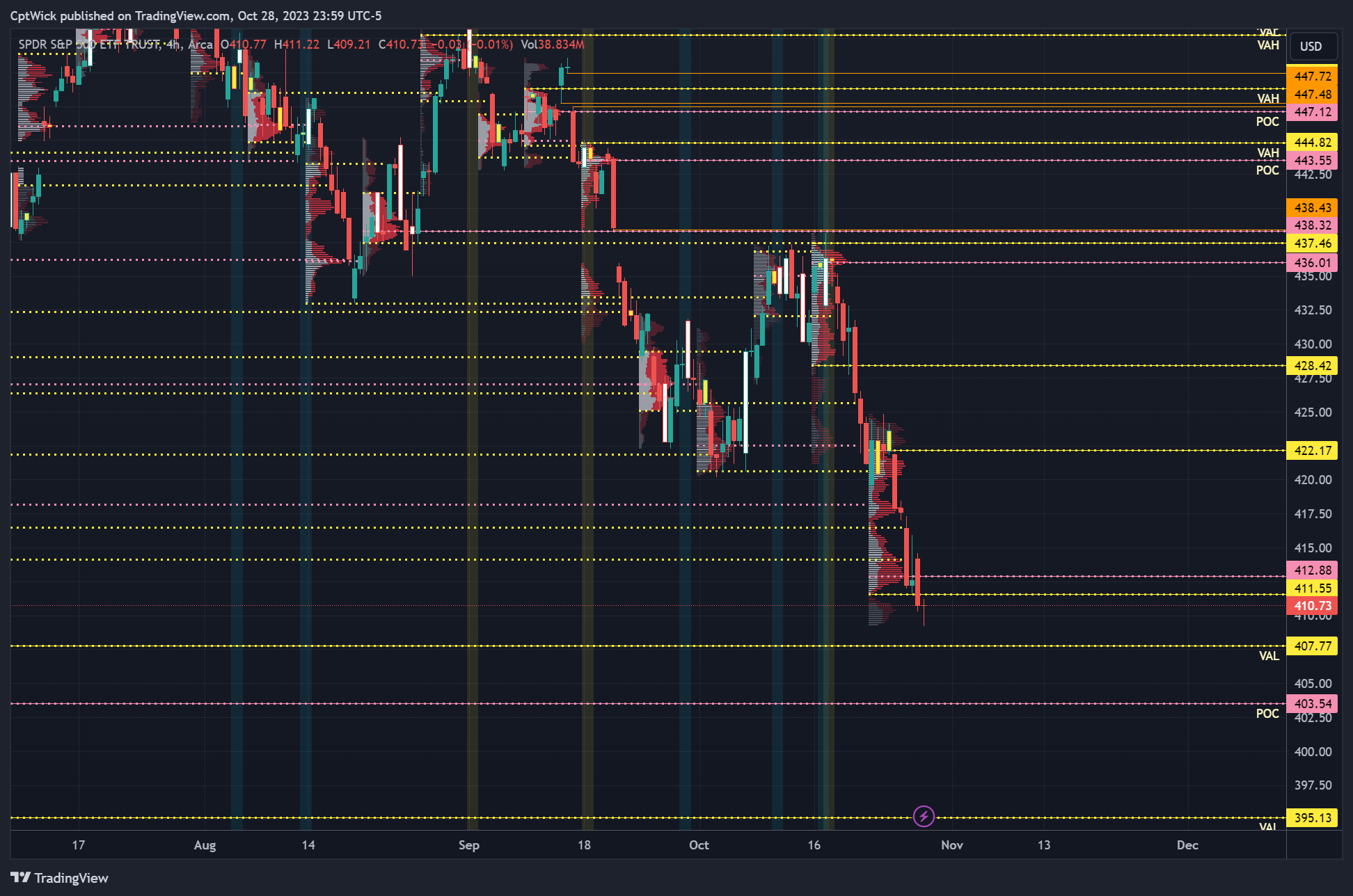Click the yellow 422.17 price label
Image resolution: width=1353 pixels, height=896 pixels.
click(x=1312, y=451)
